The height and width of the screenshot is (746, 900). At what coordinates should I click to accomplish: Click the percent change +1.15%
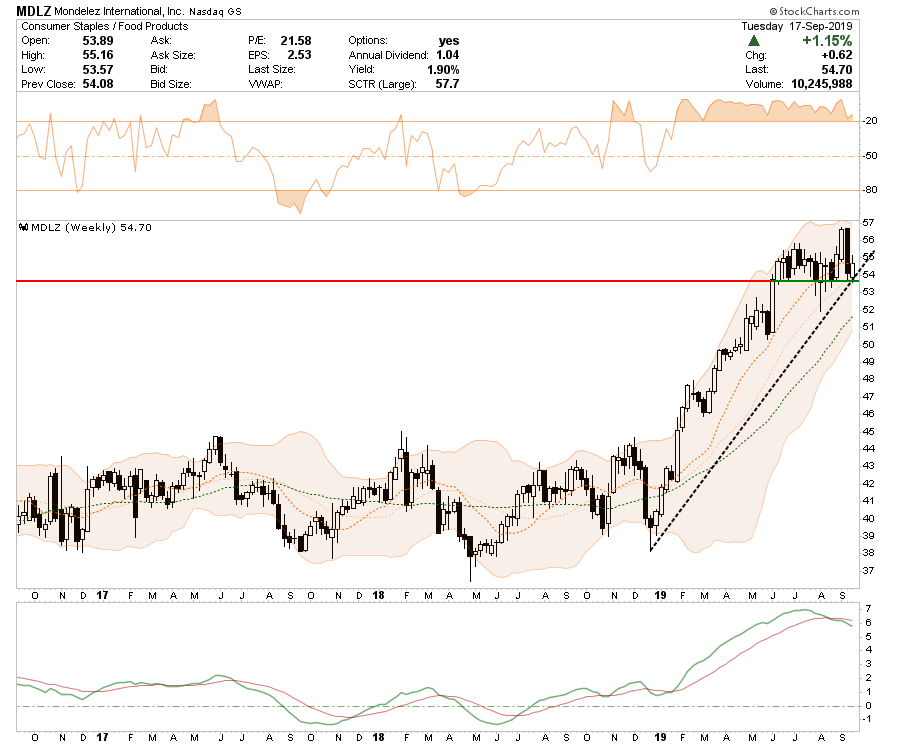827,41
